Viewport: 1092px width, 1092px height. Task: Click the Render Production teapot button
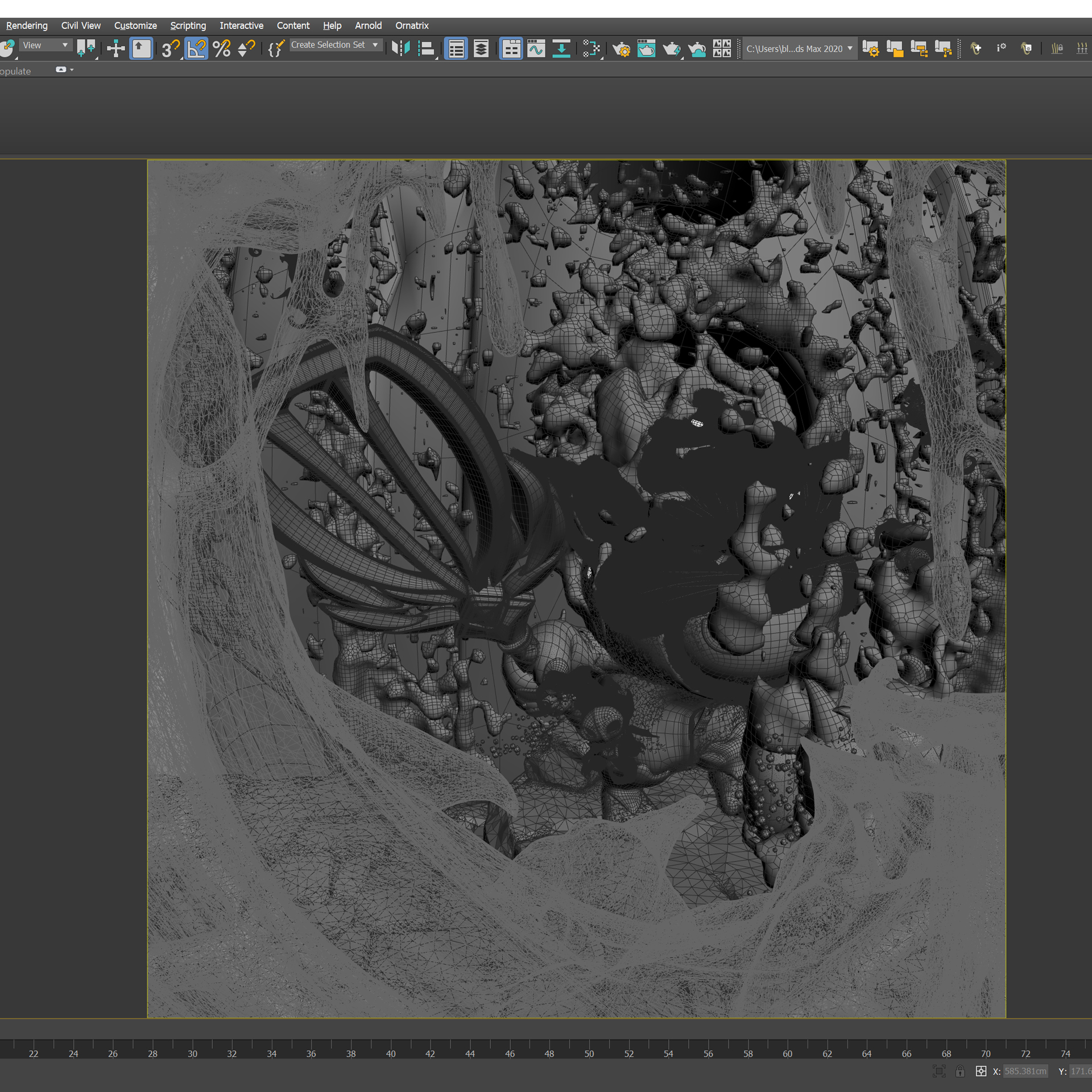(671, 49)
